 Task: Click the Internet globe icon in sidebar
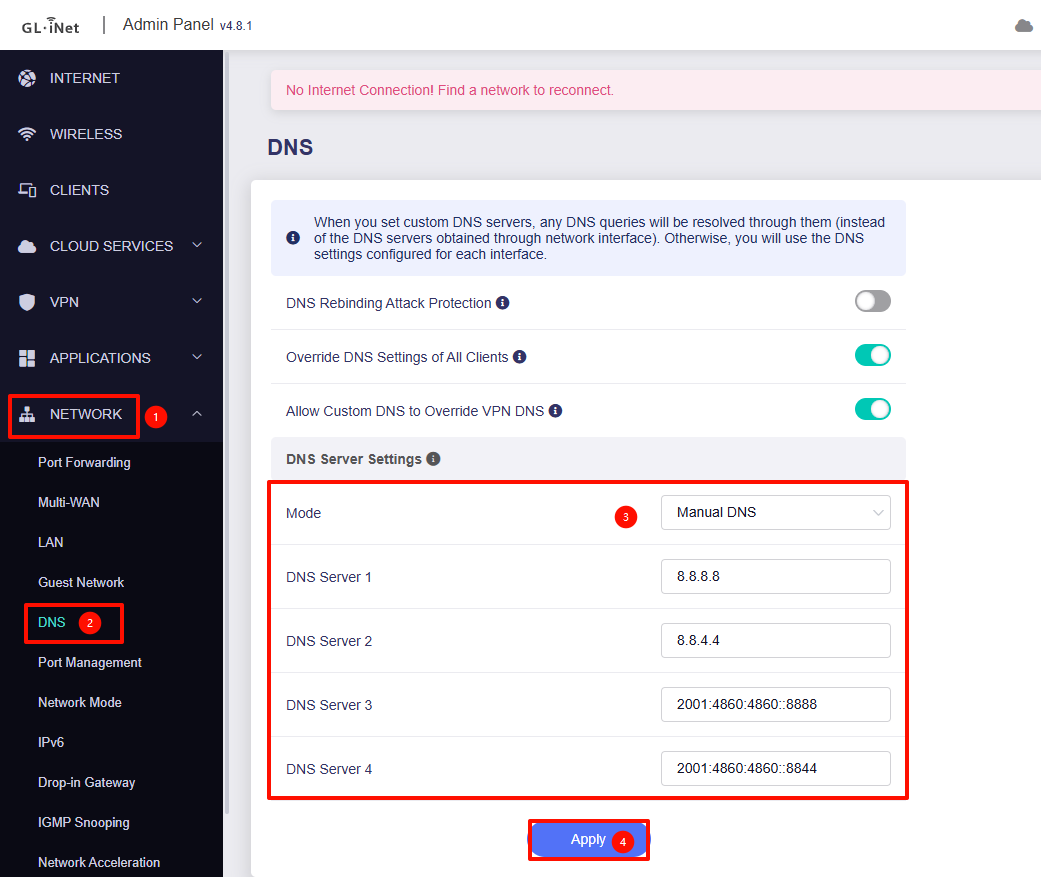point(27,78)
